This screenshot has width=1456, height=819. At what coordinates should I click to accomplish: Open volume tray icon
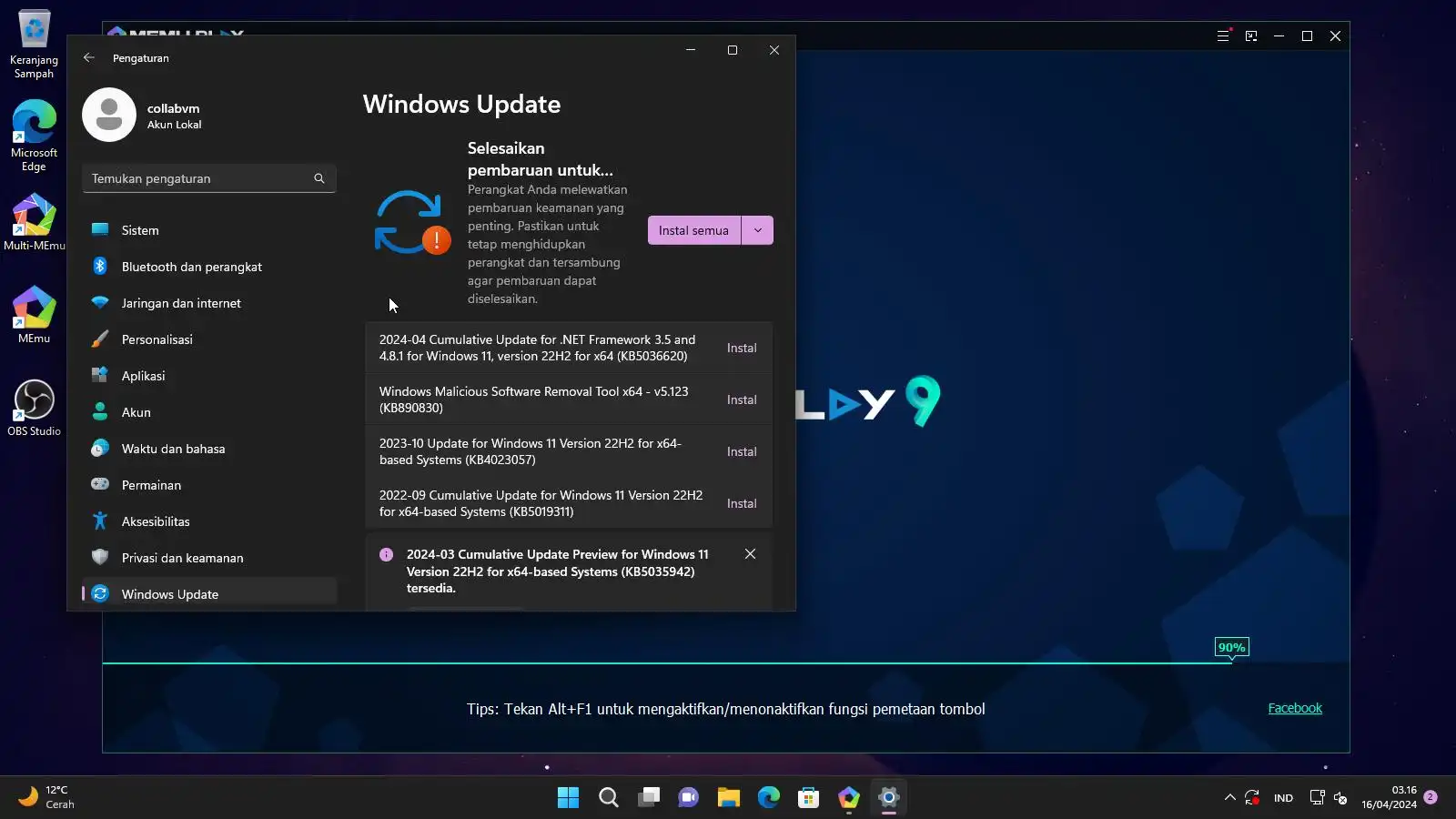1340,798
